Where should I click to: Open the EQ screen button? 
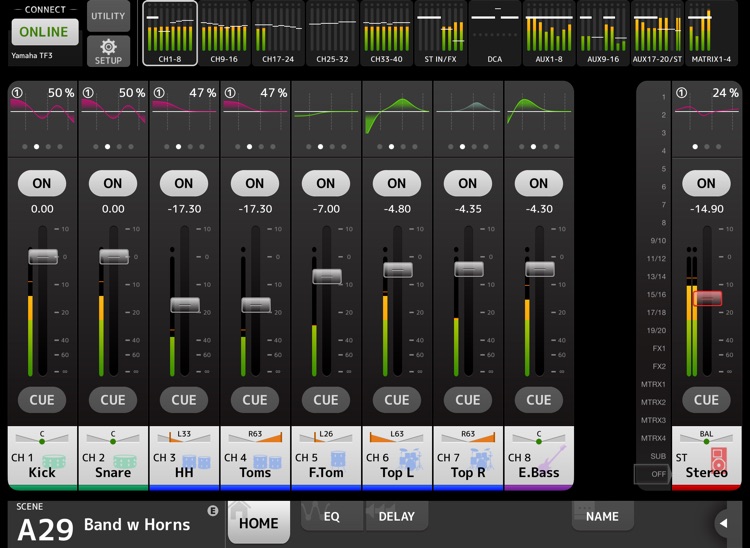331,516
